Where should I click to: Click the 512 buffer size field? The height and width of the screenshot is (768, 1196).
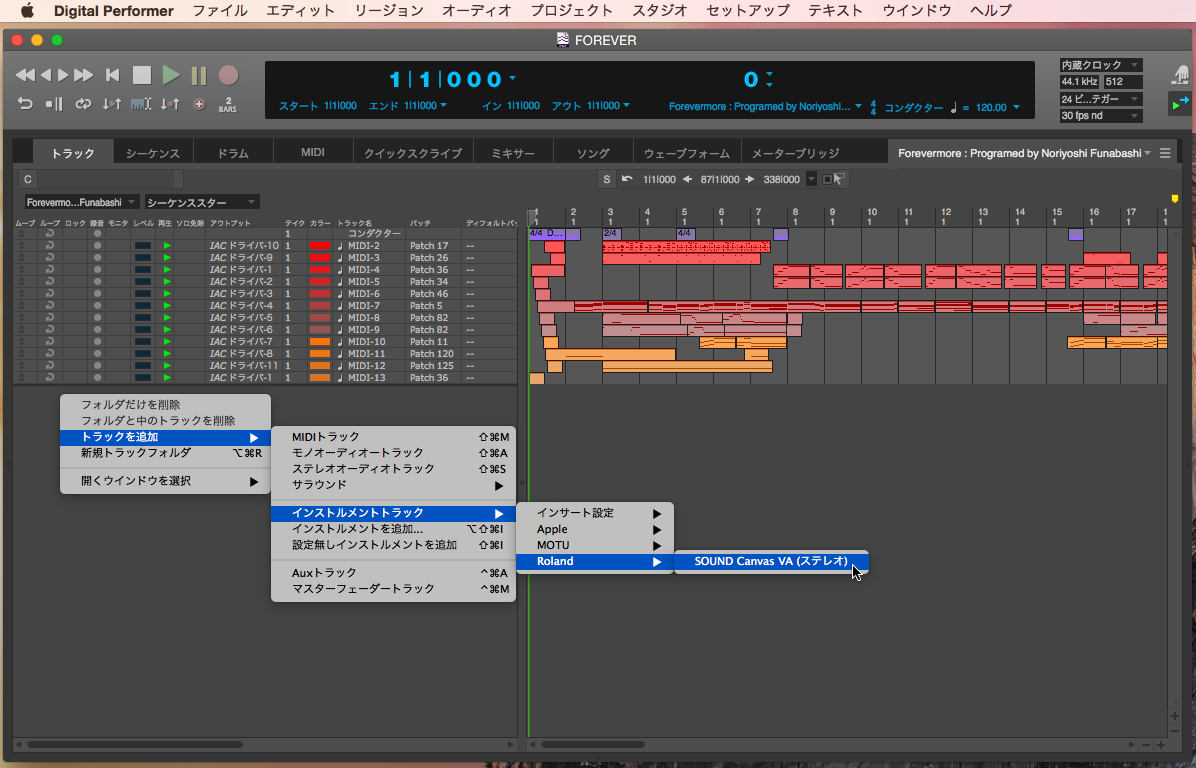[x=1123, y=82]
